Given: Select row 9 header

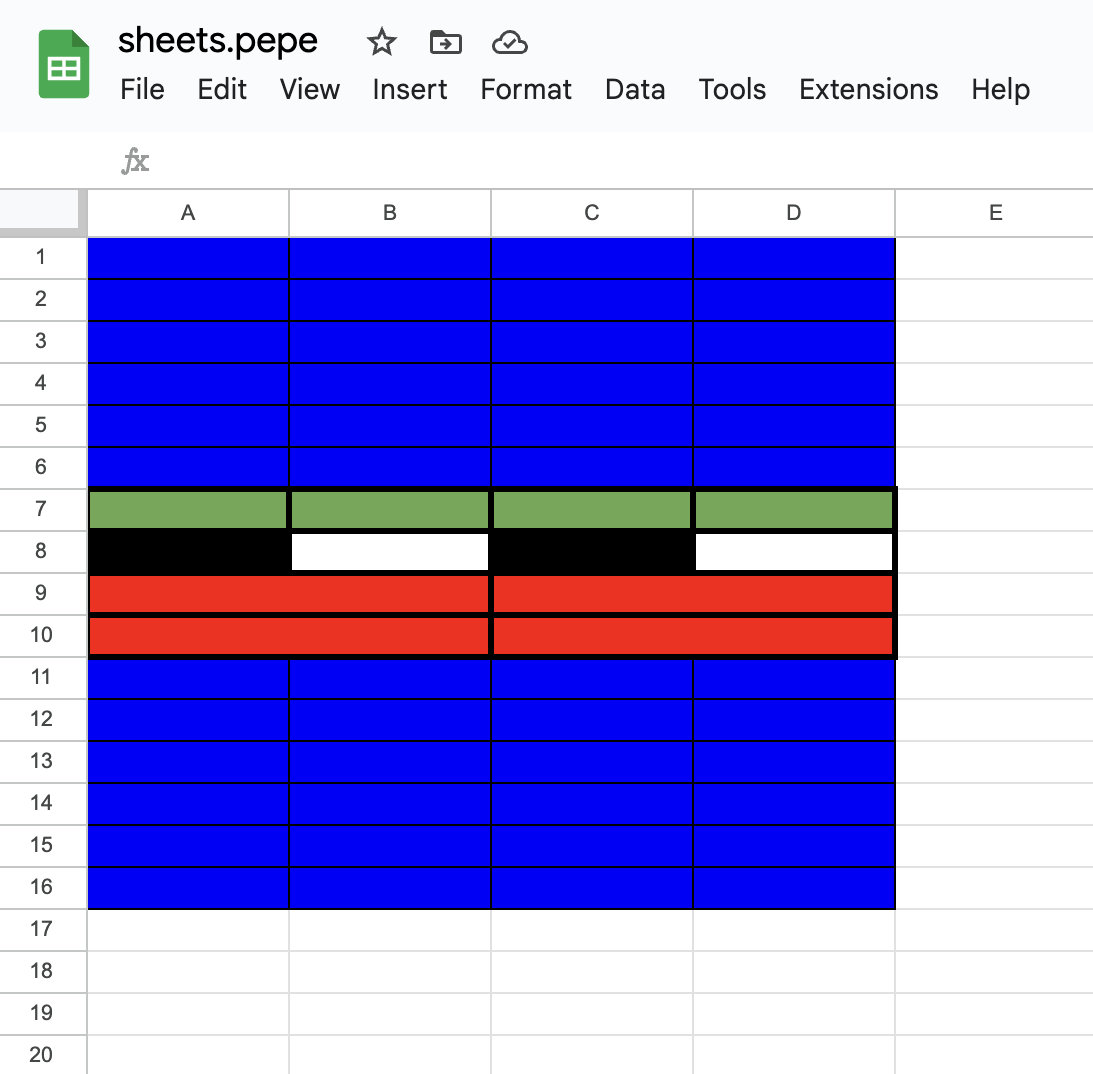Looking at the screenshot, I should 43,593.
